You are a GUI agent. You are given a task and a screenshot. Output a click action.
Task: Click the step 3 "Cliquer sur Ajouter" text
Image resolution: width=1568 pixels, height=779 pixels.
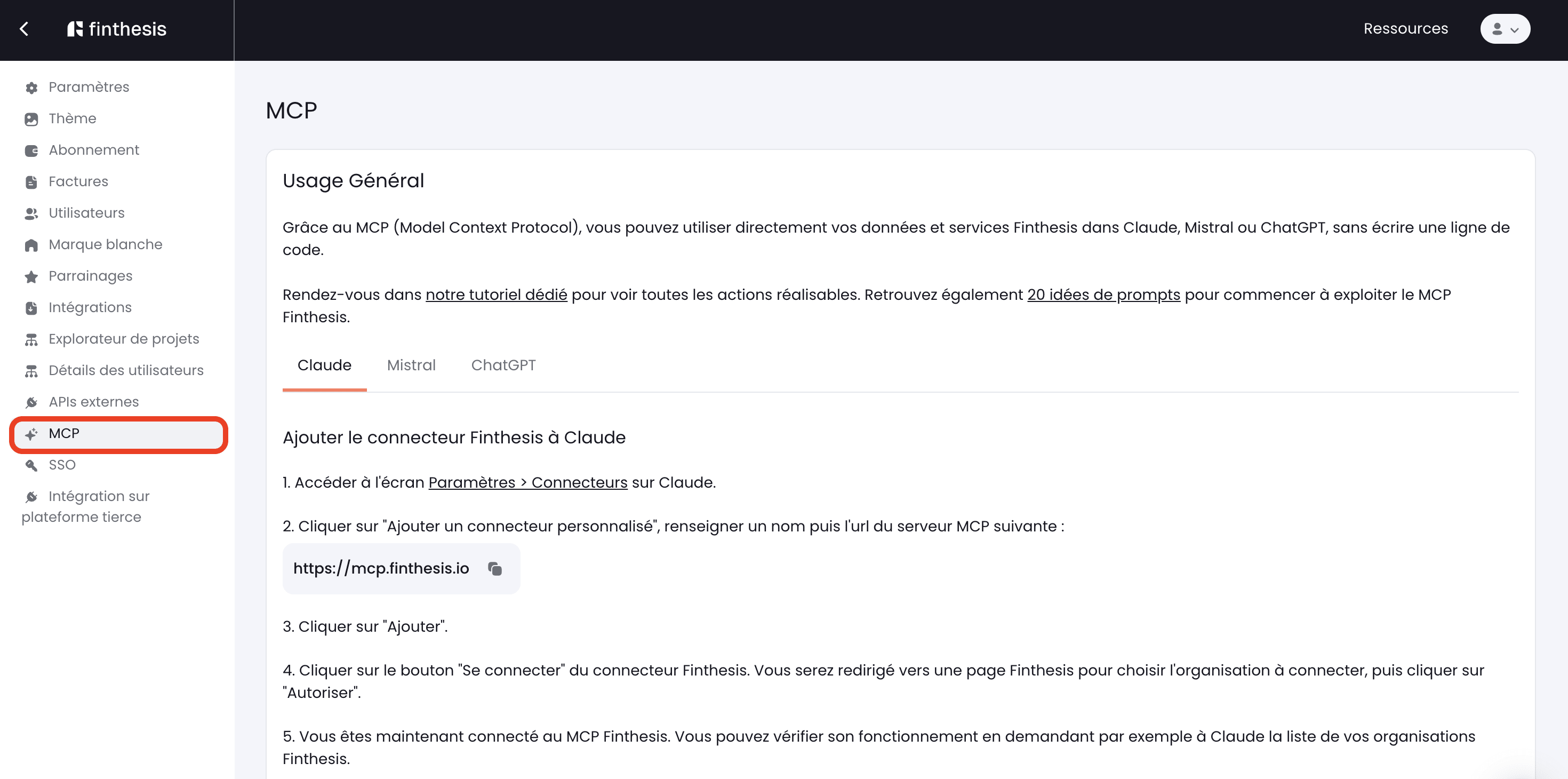pyautogui.click(x=365, y=627)
